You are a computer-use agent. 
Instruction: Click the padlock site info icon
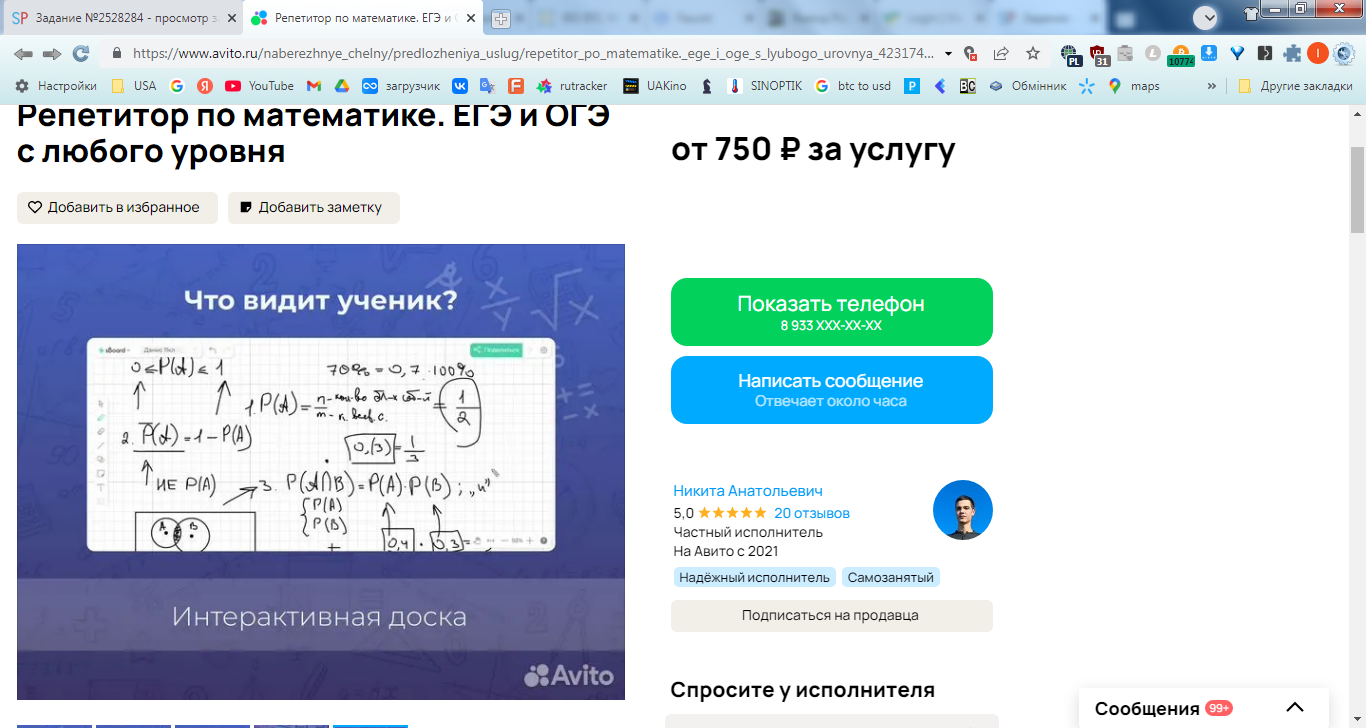(117, 53)
